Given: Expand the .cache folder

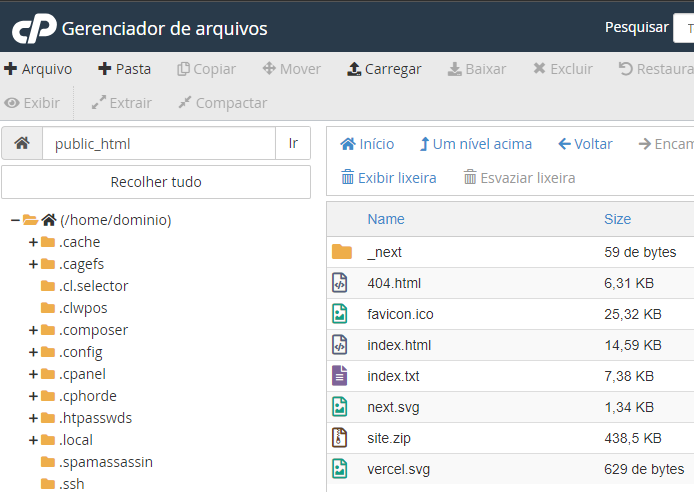Looking at the screenshot, I should 33,242.
